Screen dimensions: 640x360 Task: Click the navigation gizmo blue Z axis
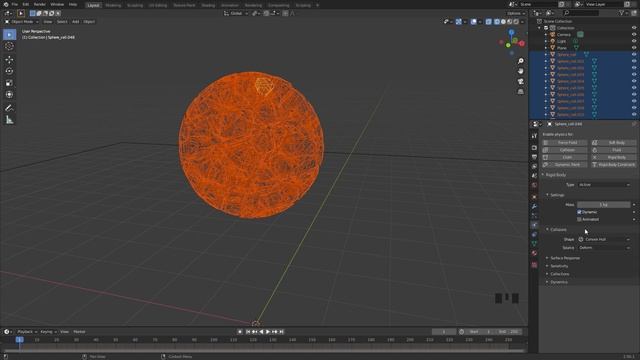click(511, 32)
